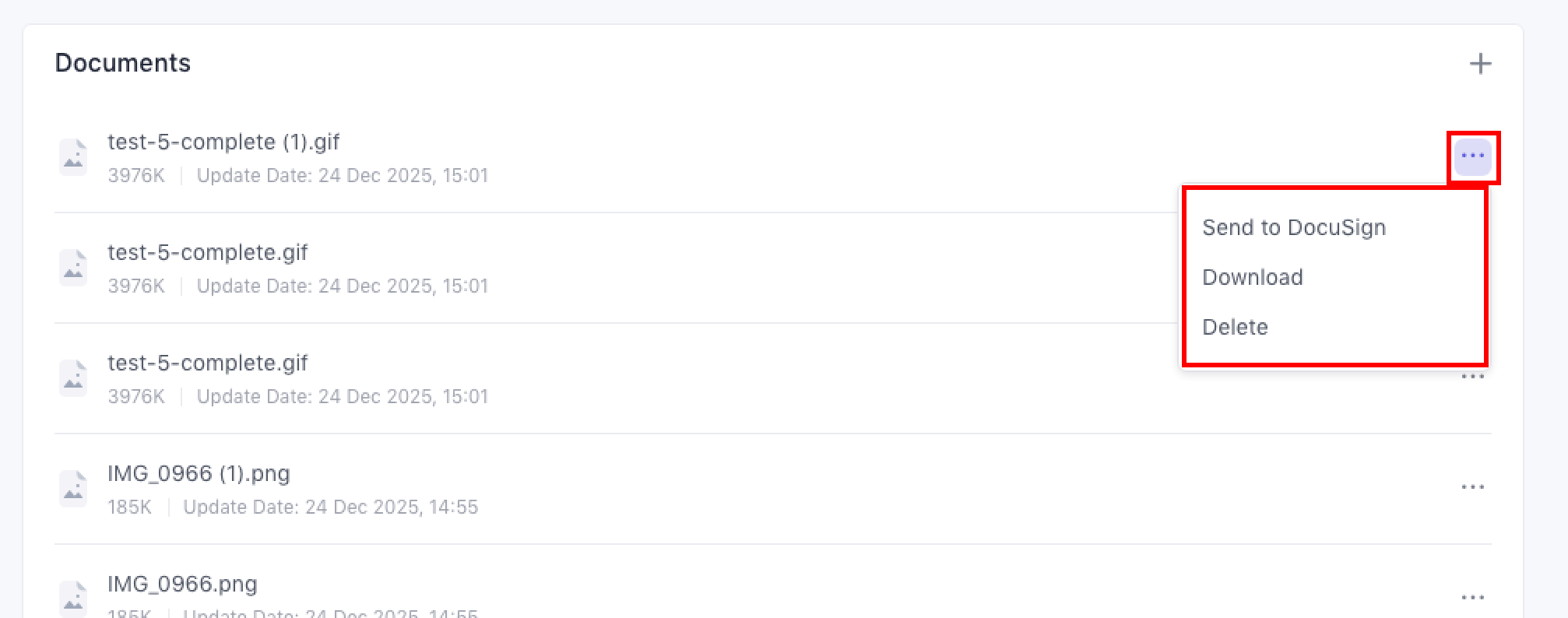Click the Documents section heading
Image resolution: width=1568 pixels, height=618 pixels.
pos(122,63)
